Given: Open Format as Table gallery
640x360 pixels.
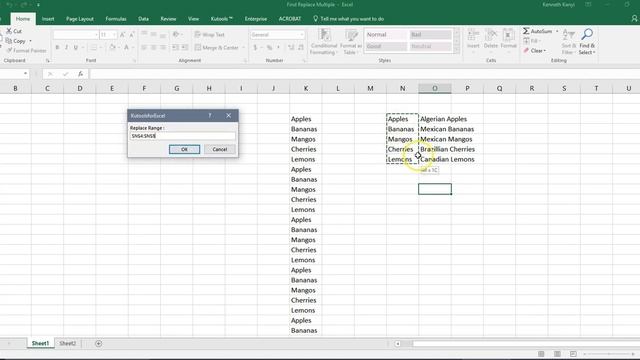Looking at the screenshot, I should 351,42.
